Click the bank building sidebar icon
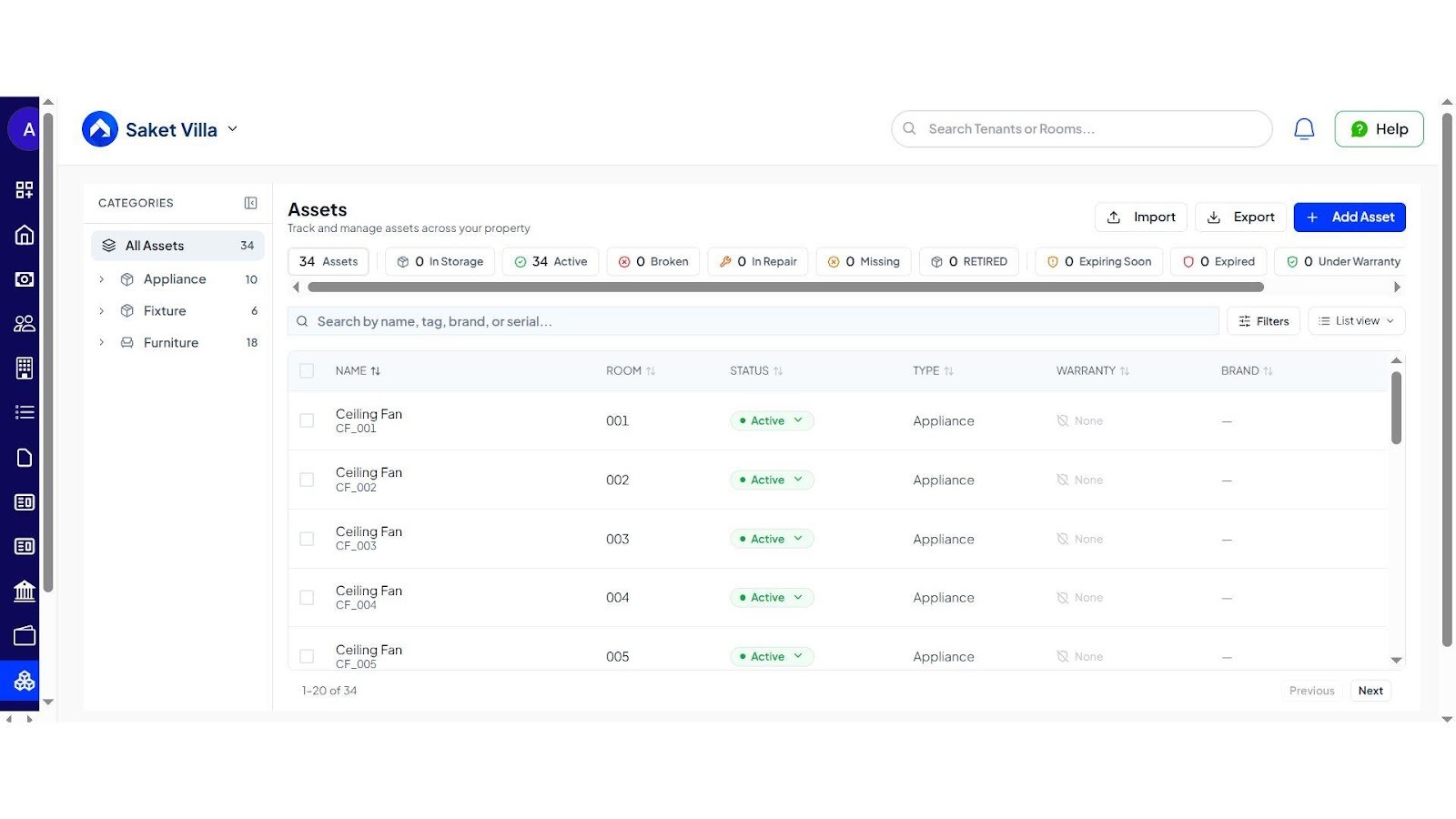Viewport: 1456px width, 819px height. pos(25,591)
